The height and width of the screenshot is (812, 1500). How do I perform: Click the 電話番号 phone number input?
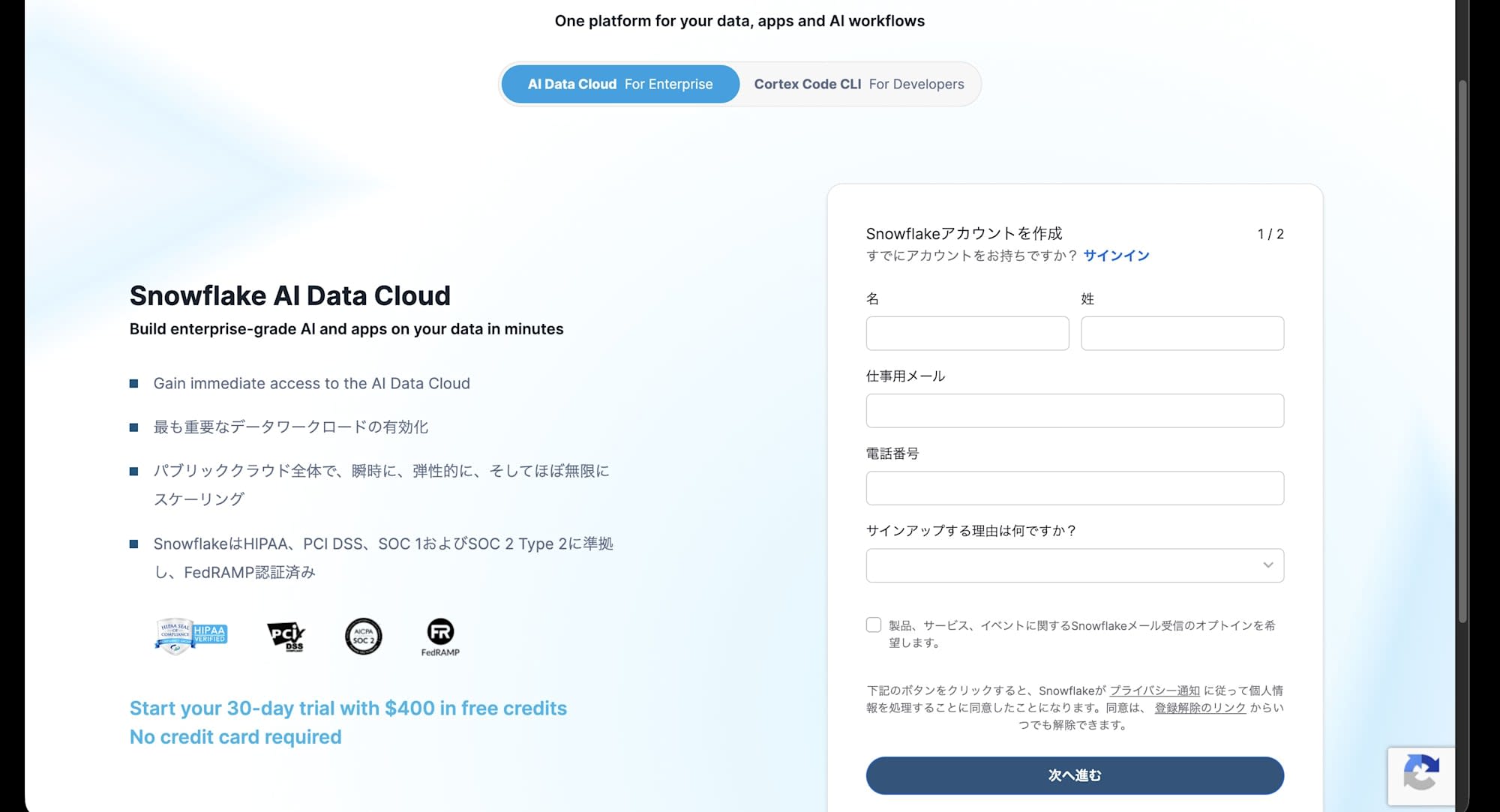1075,488
